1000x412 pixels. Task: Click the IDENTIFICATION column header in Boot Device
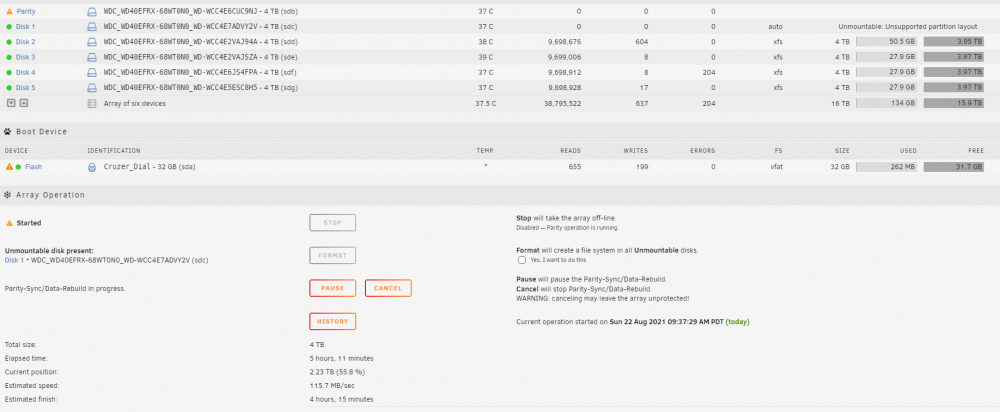click(114, 151)
